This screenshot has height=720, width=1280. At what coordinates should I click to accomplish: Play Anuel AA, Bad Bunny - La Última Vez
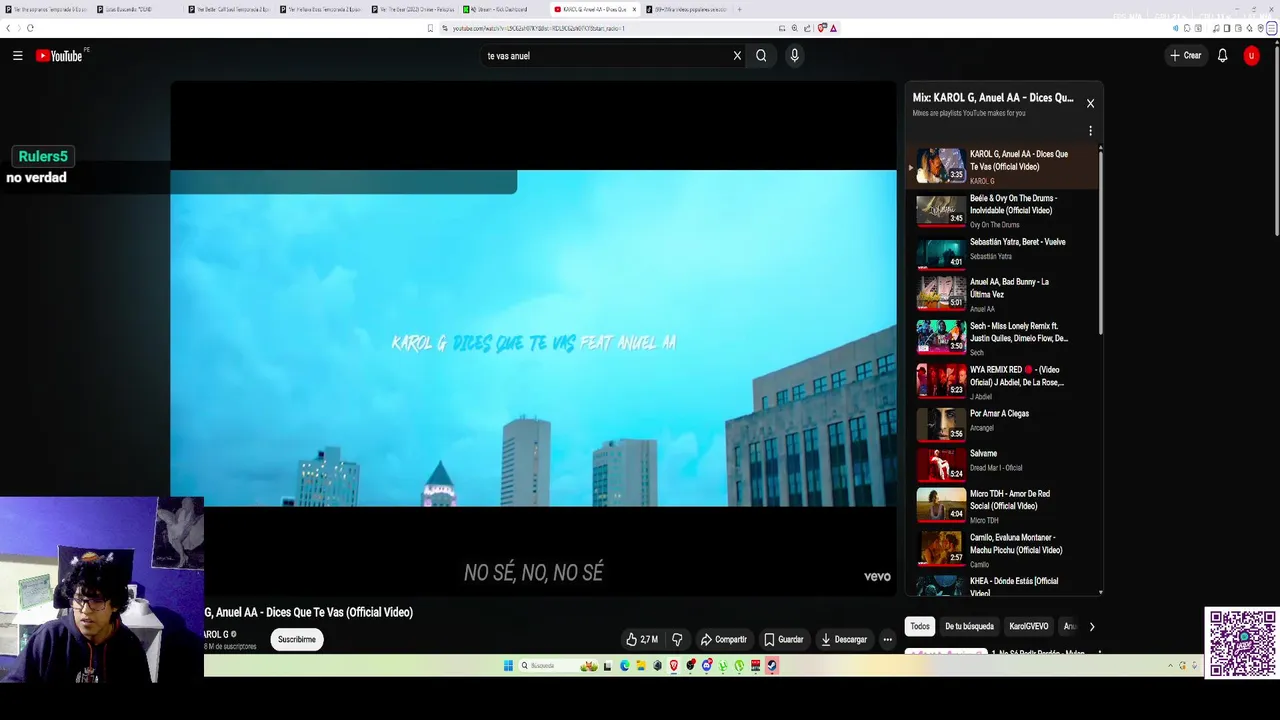tap(1001, 294)
